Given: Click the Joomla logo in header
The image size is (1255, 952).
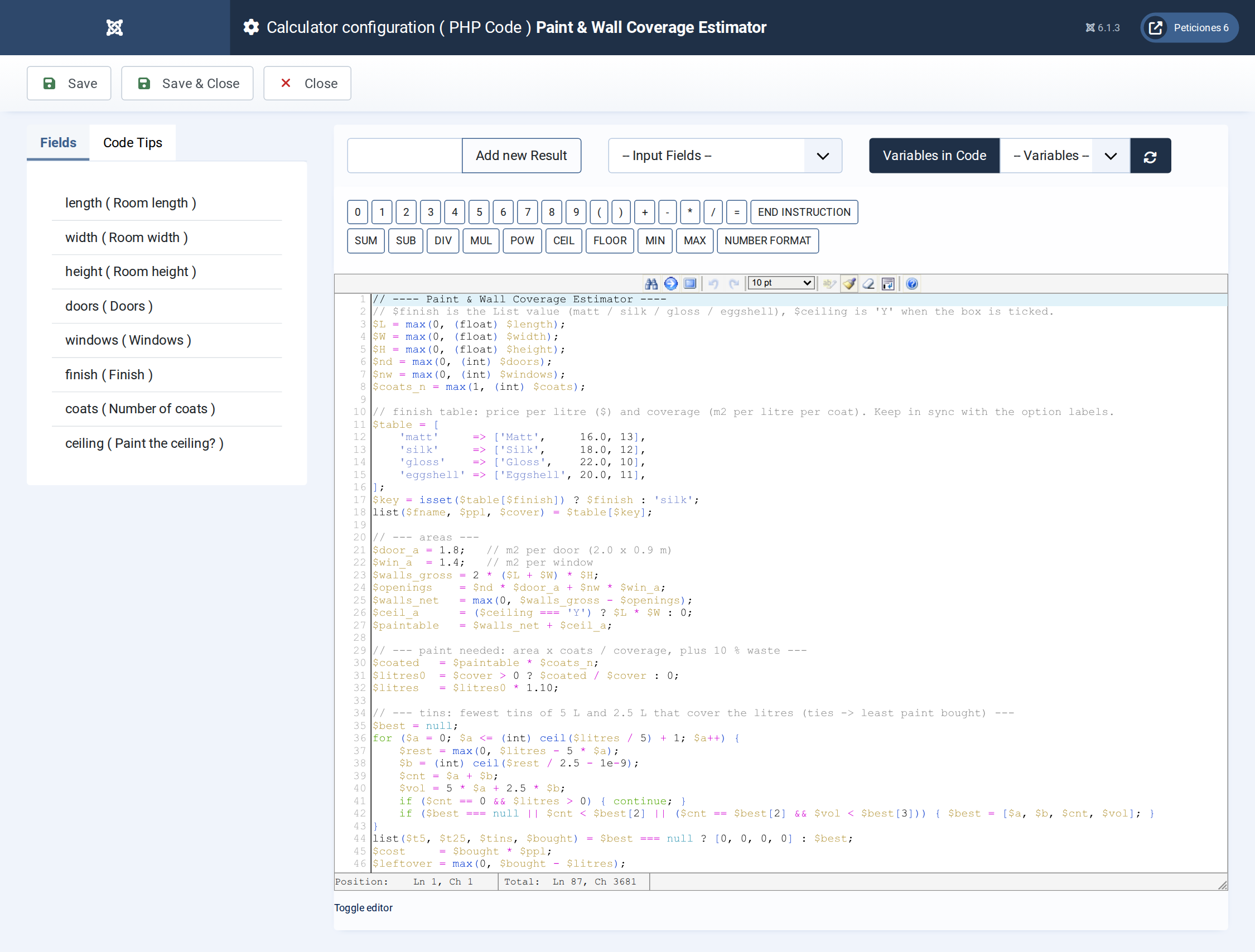Looking at the screenshot, I should tap(114, 27).
